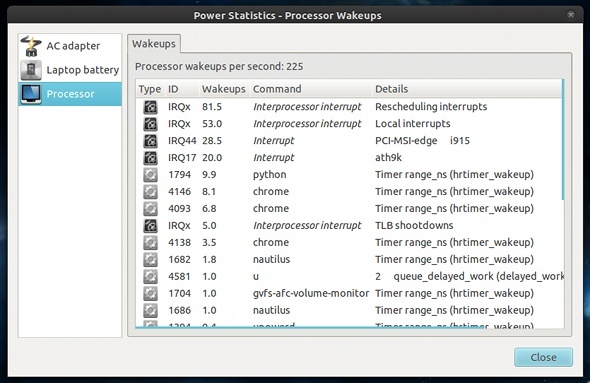The width and height of the screenshot is (590, 383).
Task: Click wakeups value 20.0
Action: tap(212, 158)
